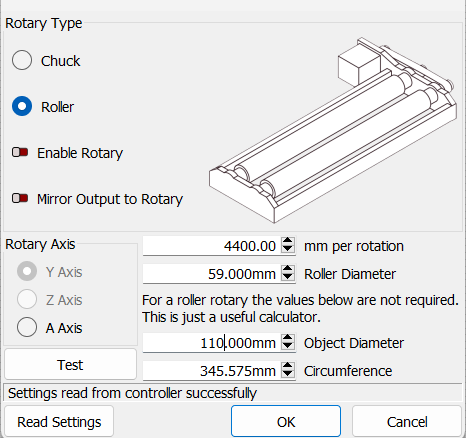Toggle Mirror Output to Rotary switch
The image size is (466, 438).
point(20,198)
